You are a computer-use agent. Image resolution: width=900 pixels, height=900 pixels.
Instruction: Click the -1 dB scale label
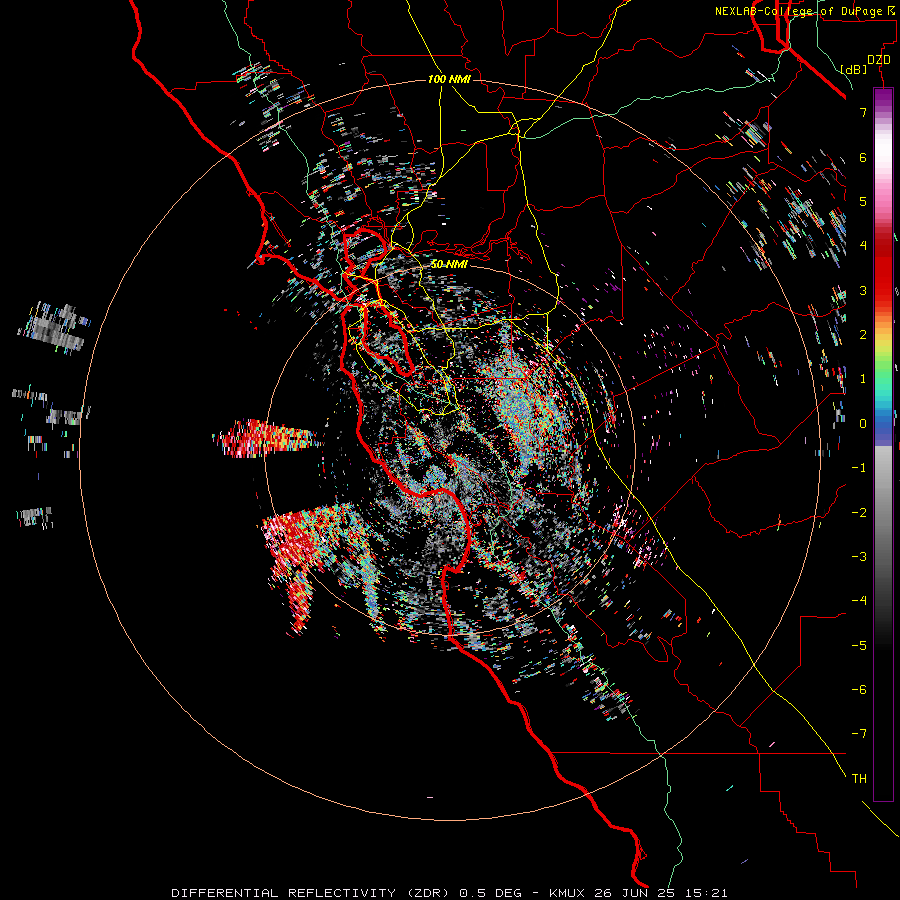[859, 468]
